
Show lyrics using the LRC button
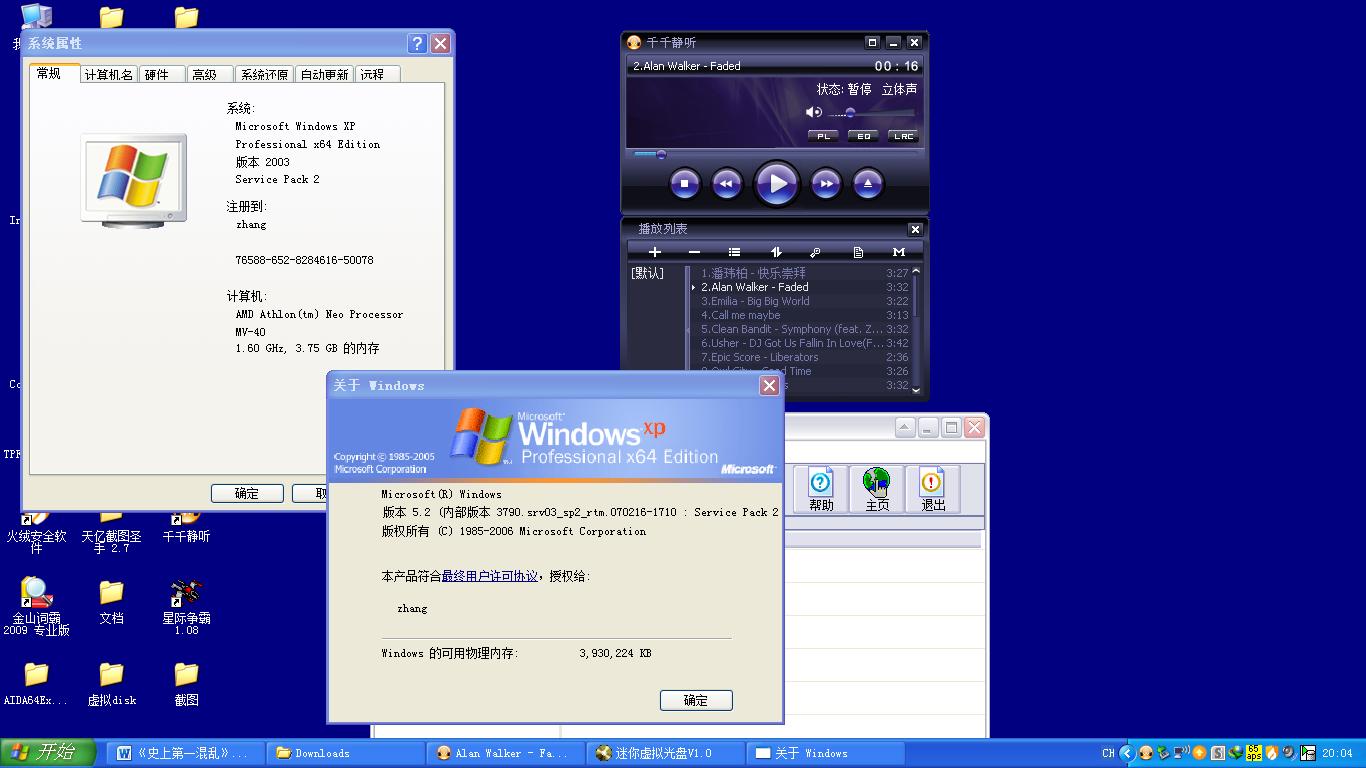903,136
